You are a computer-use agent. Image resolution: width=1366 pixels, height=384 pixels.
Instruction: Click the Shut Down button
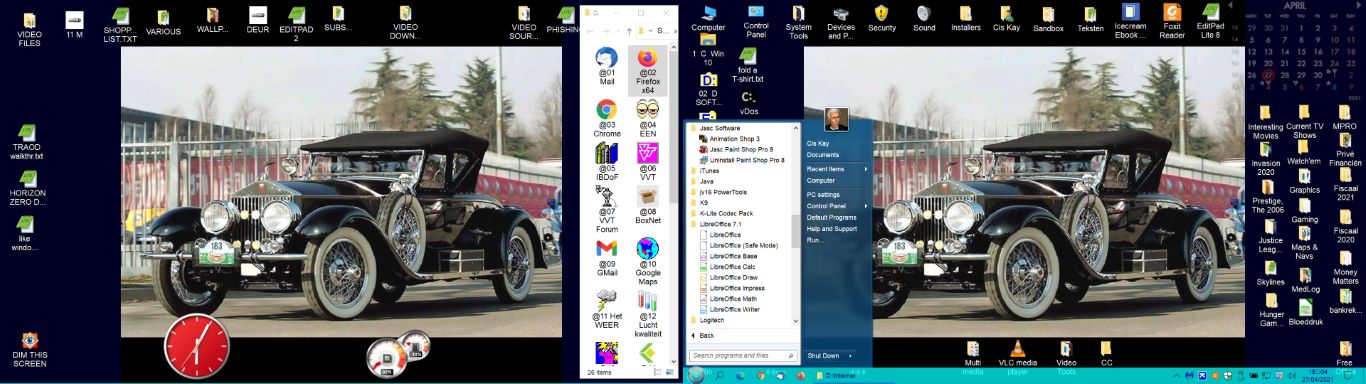click(x=824, y=355)
